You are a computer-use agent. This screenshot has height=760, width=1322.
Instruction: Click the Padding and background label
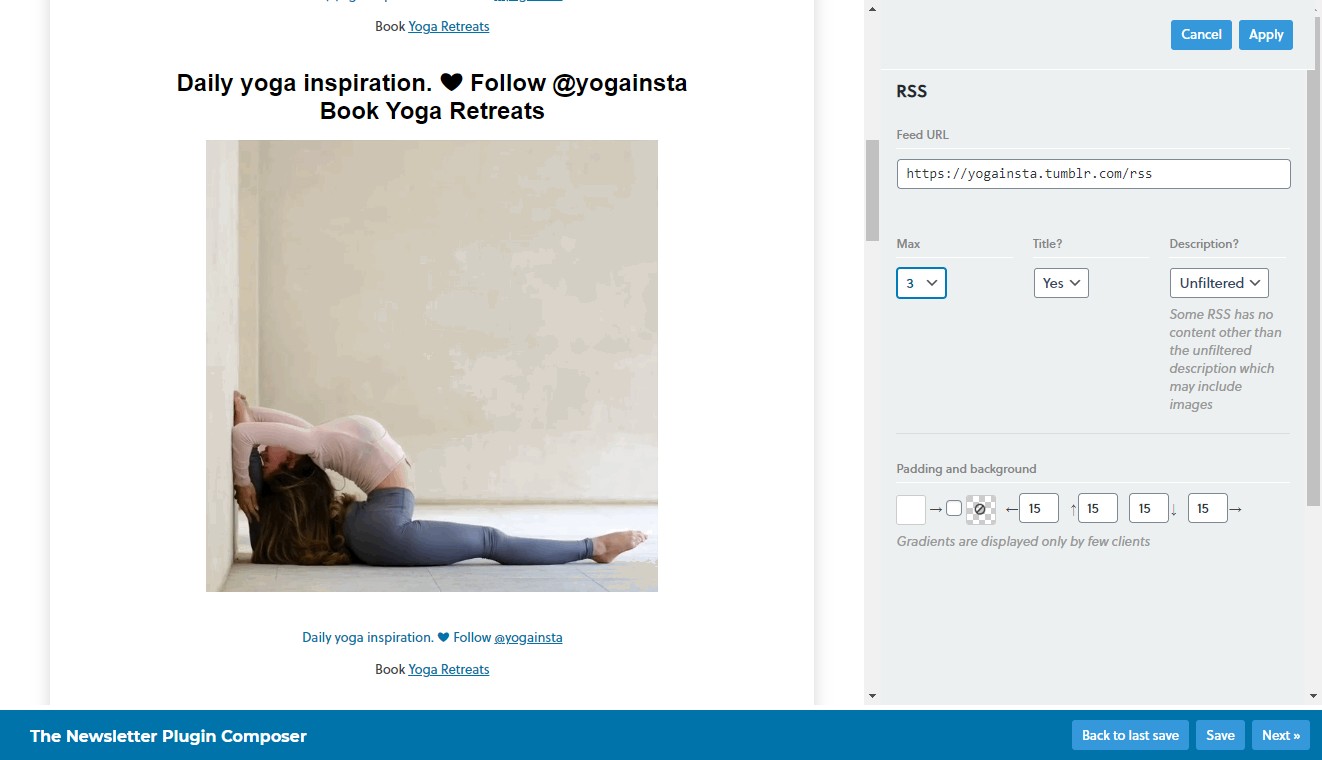966,469
